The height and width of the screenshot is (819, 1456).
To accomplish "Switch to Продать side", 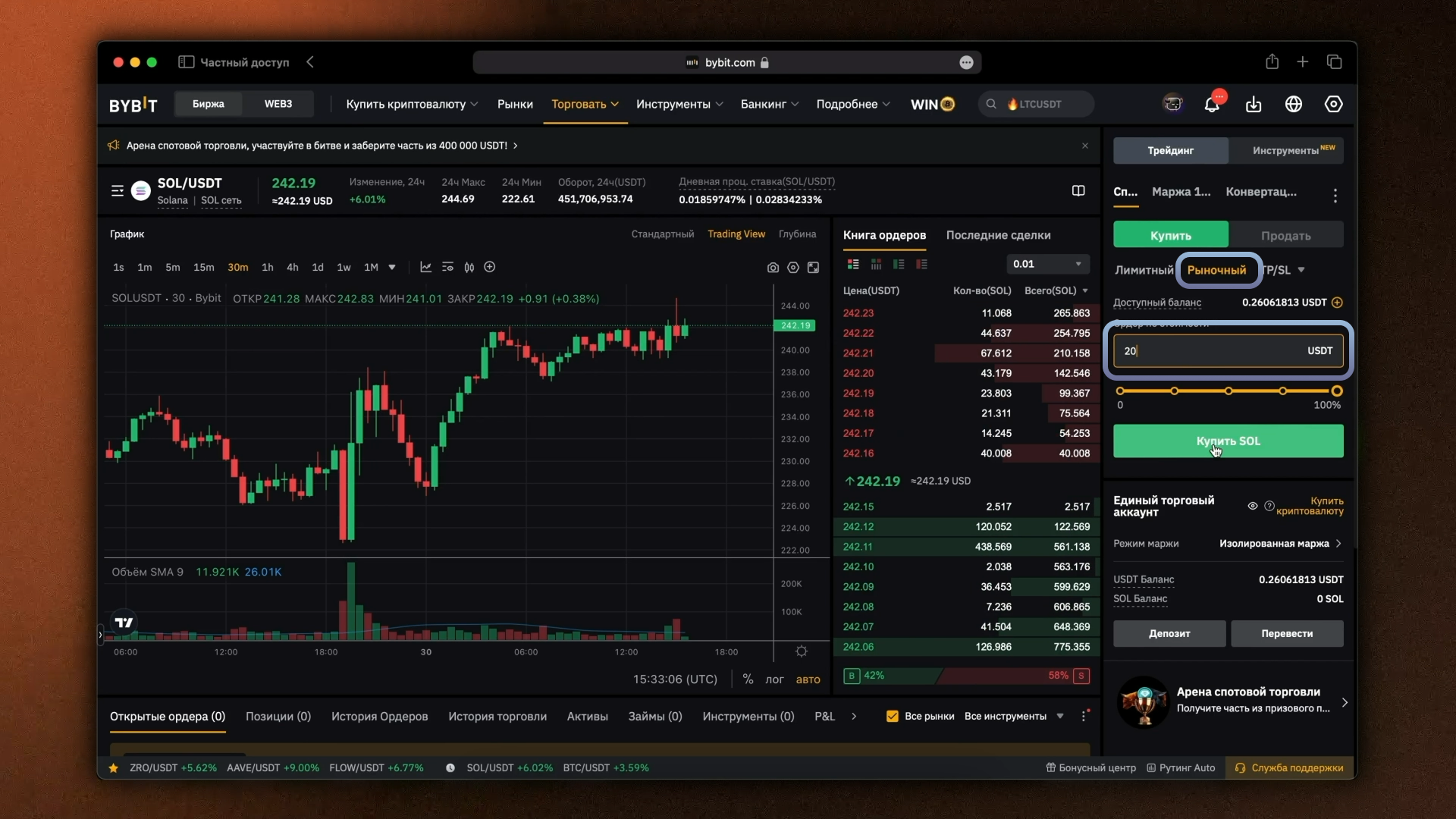I will tap(1286, 236).
